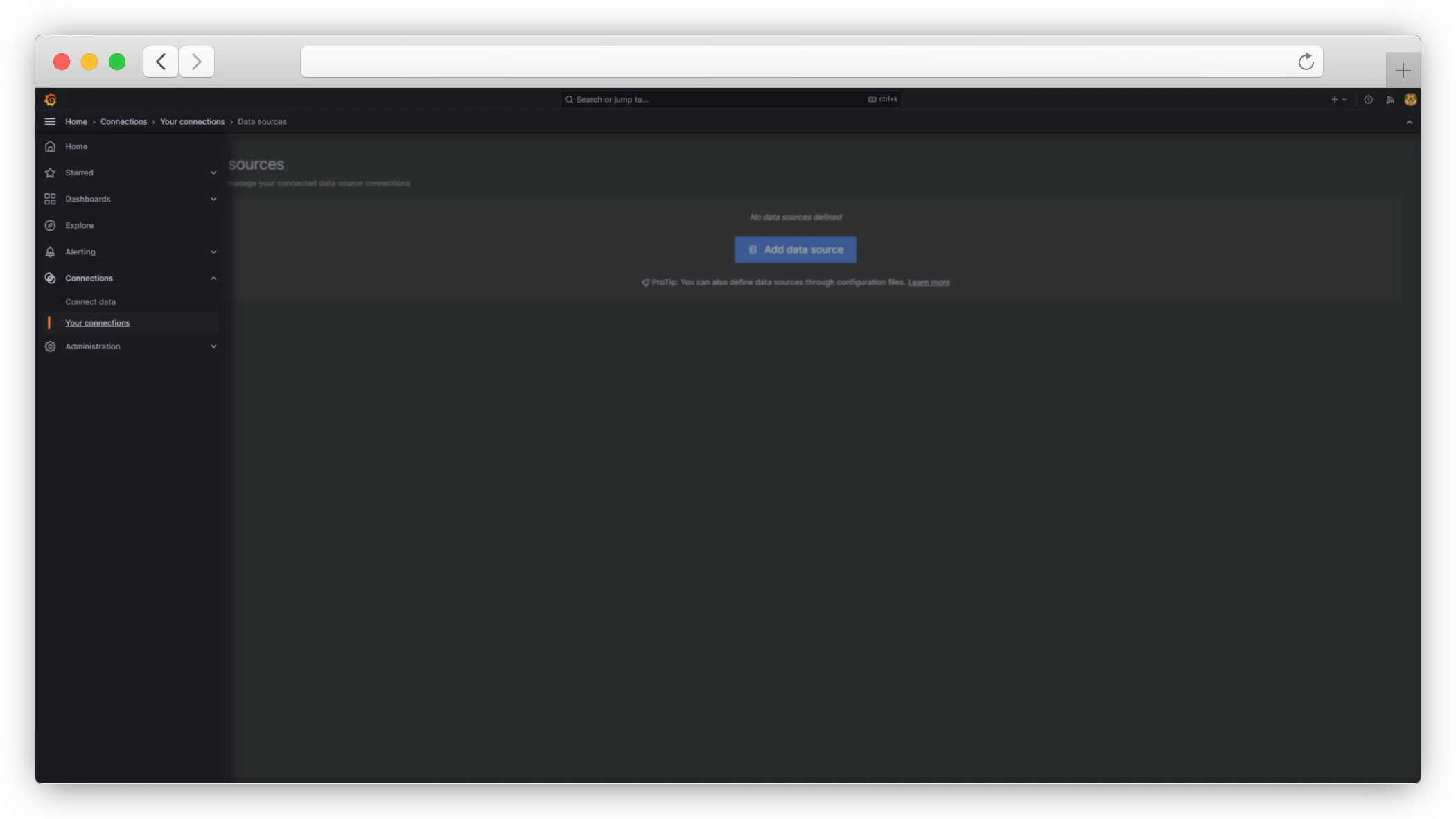
Task: Click the Help question mark icon
Action: click(x=1368, y=99)
